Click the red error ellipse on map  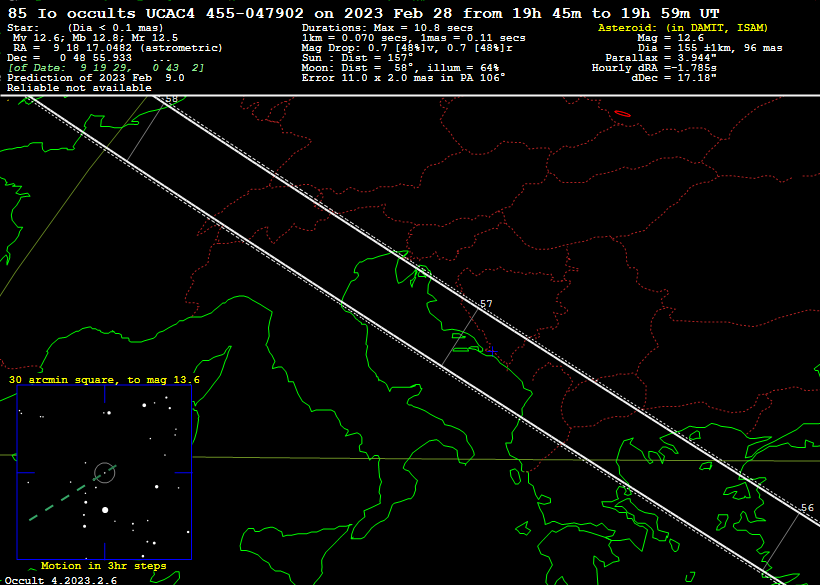tap(622, 113)
